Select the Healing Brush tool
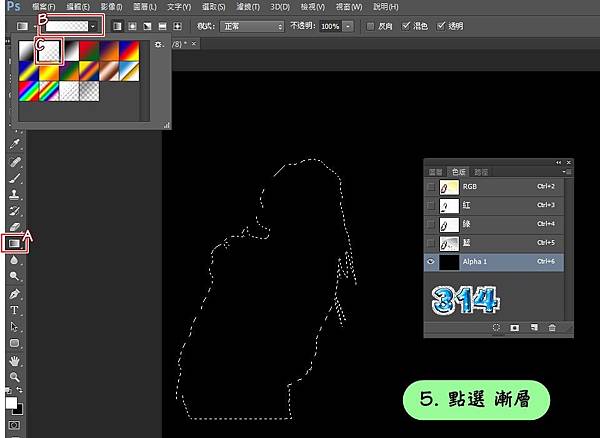Viewport: 600px width, 438px height. [15, 161]
